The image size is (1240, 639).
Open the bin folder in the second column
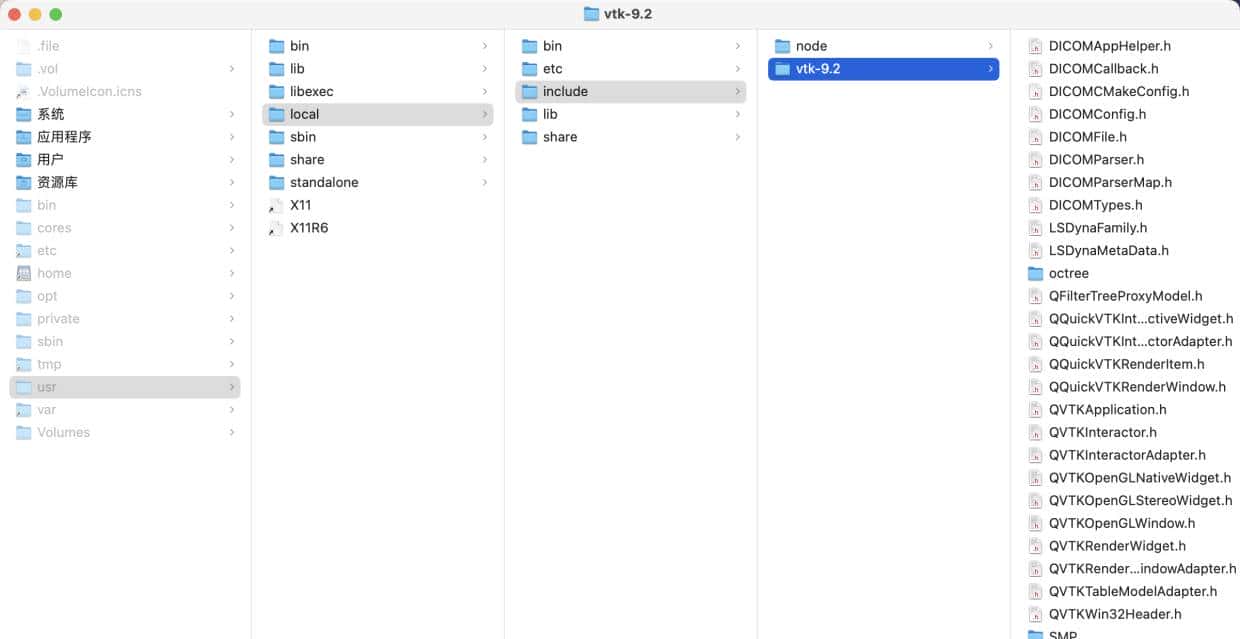299,45
